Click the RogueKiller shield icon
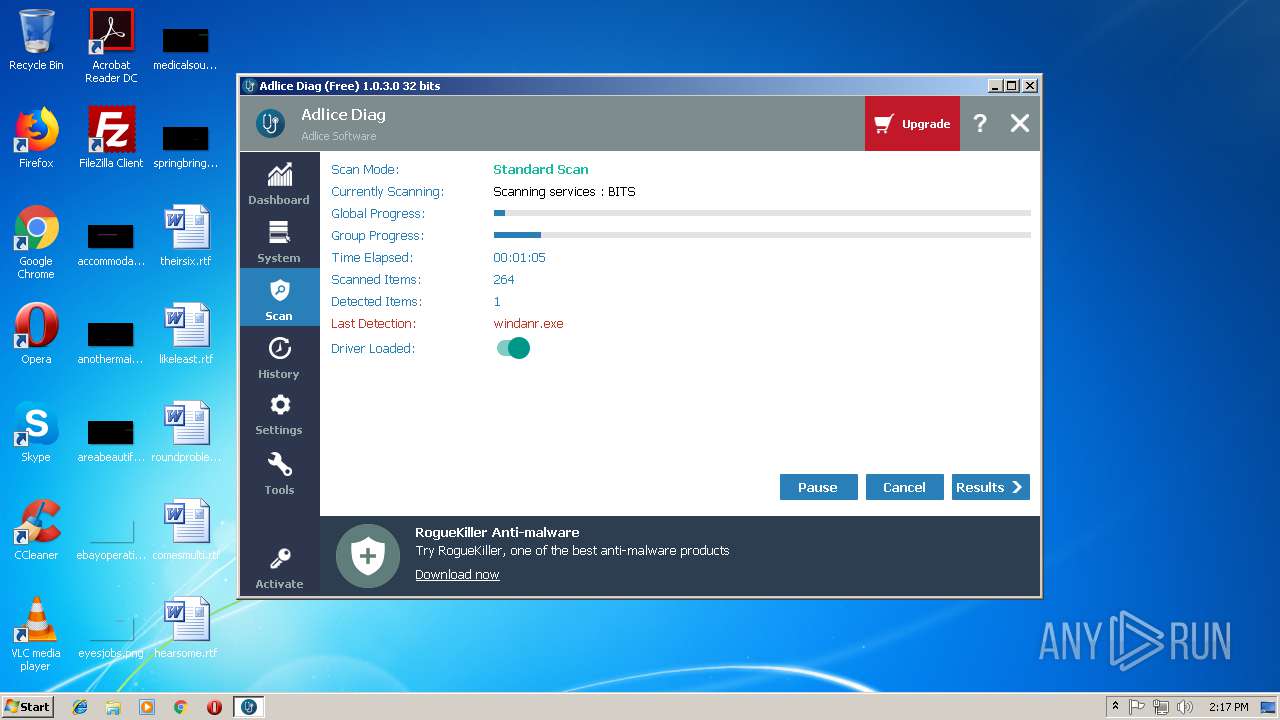The height and width of the screenshot is (720, 1280). point(368,556)
